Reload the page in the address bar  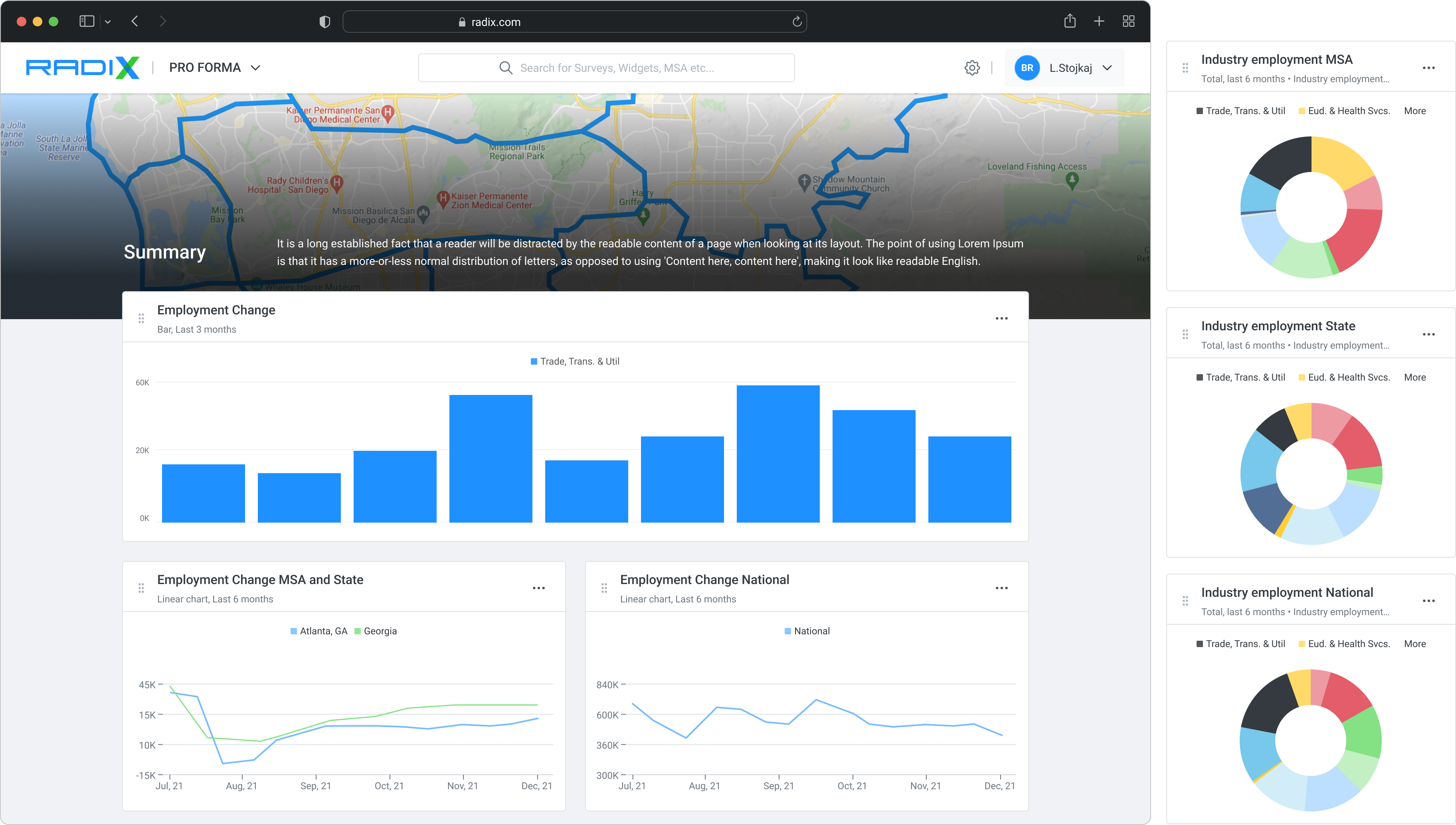(797, 22)
